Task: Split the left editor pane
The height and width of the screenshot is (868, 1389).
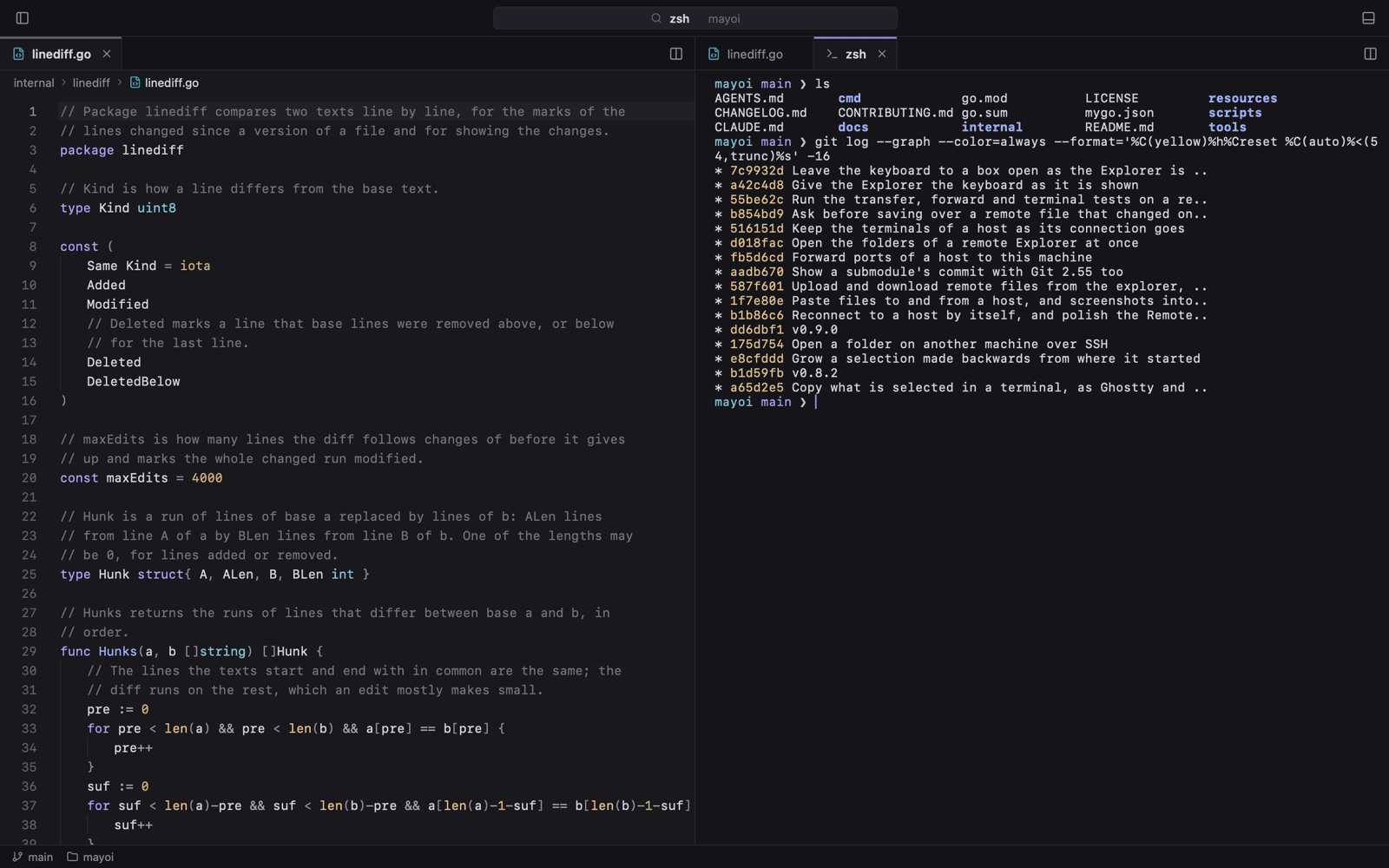Action: [675, 54]
